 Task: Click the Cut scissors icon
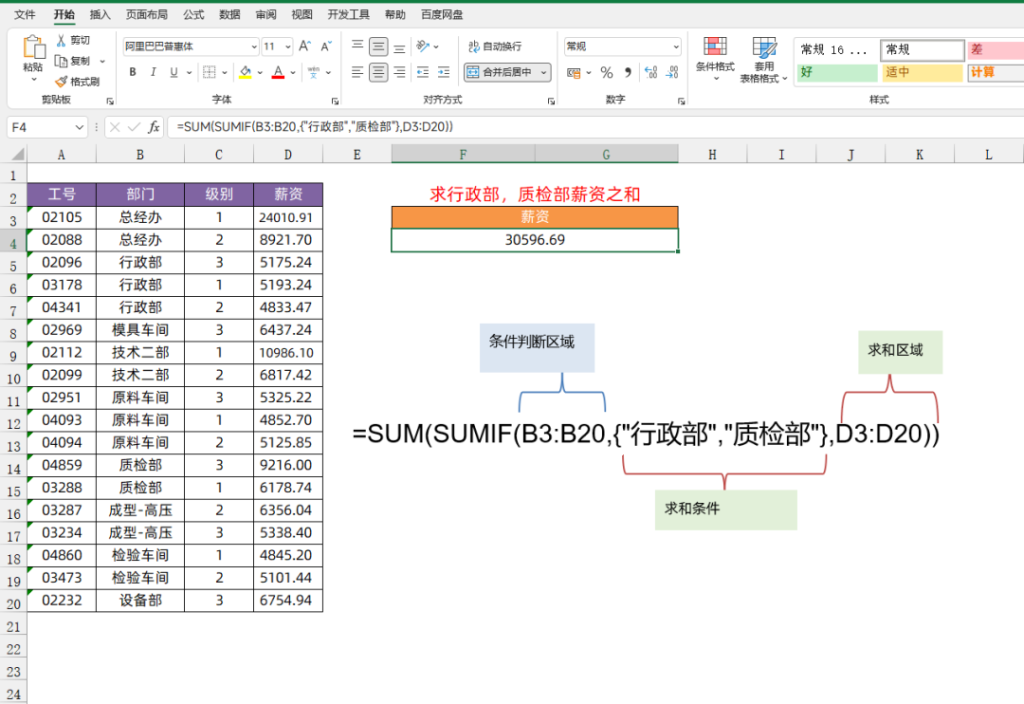tap(61, 40)
